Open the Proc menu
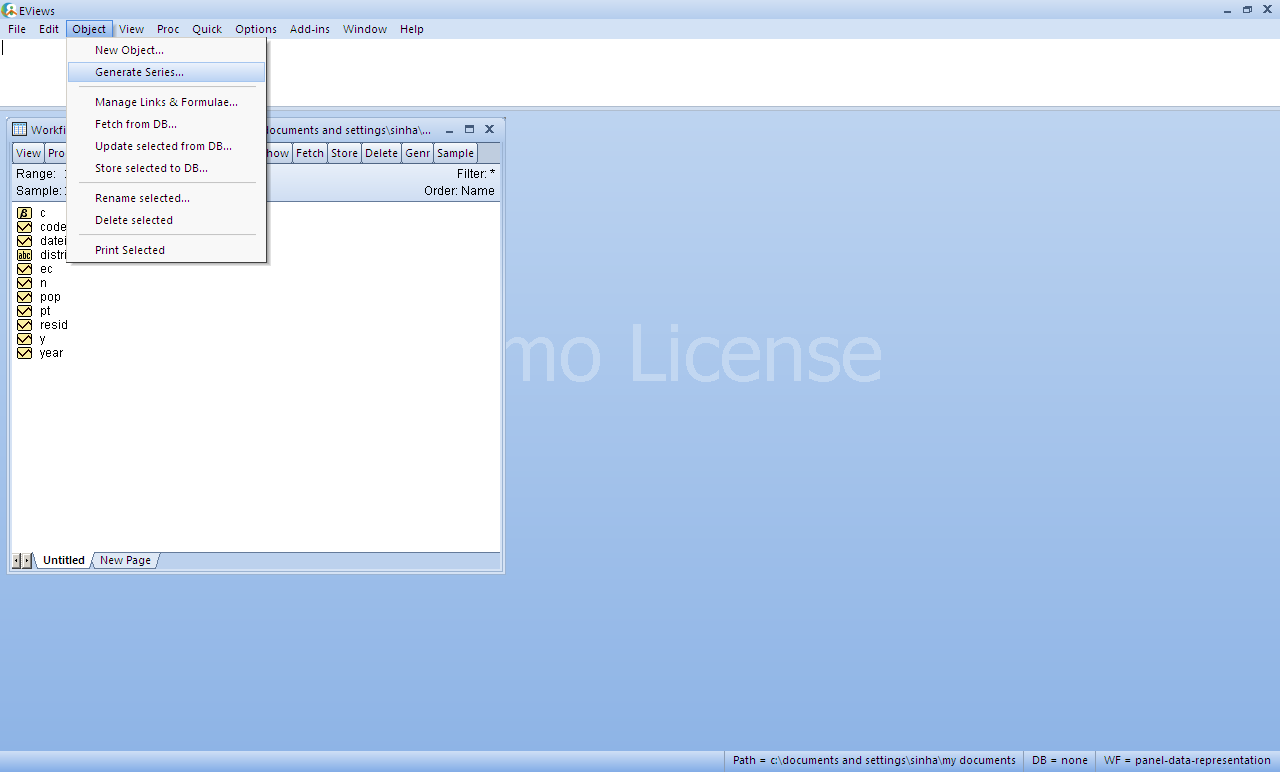The width and height of the screenshot is (1280, 772). point(168,29)
